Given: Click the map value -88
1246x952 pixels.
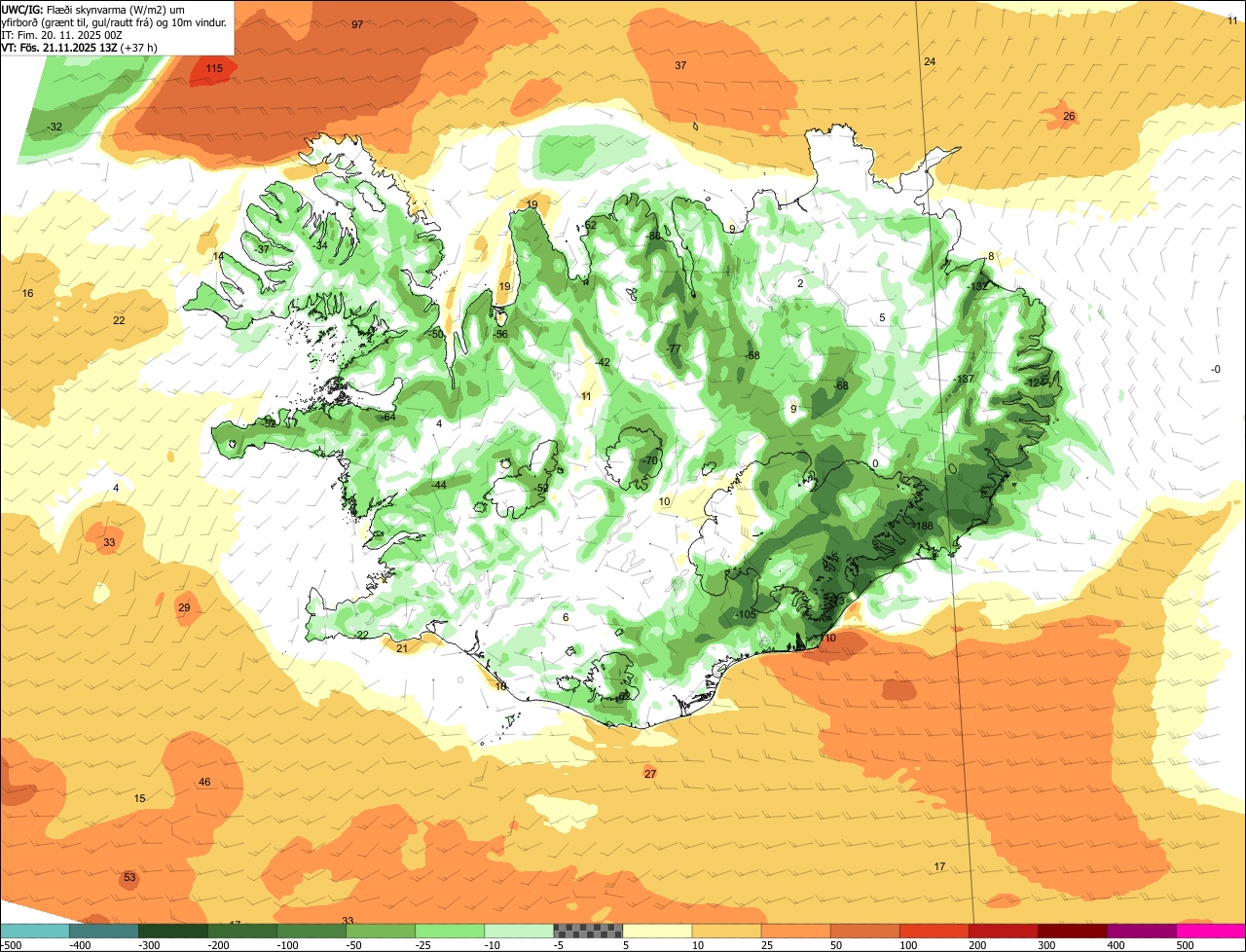Looking at the screenshot, I should pyautogui.click(x=653, y=237).
